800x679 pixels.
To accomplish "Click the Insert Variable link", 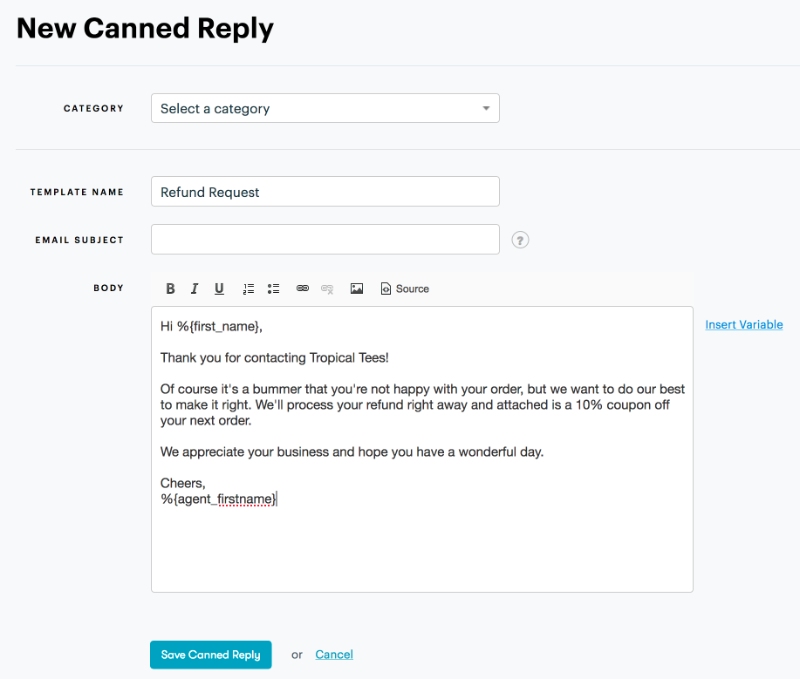I will click(x=744, y=325).
